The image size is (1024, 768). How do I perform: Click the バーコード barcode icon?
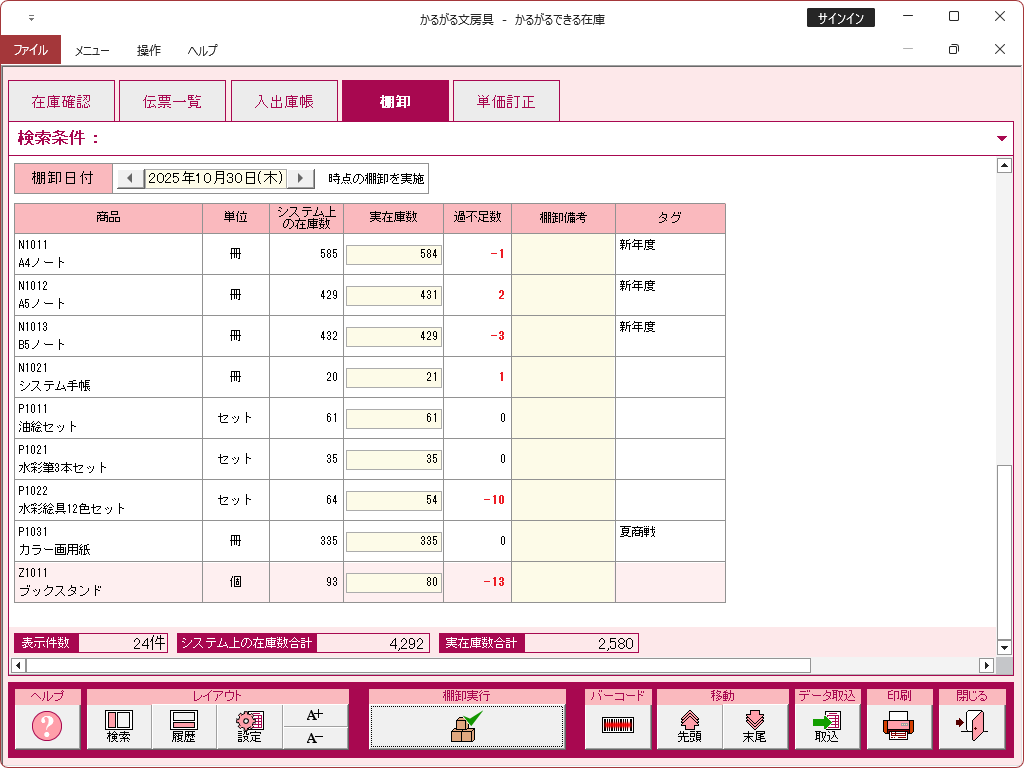[x=618, y=727]
